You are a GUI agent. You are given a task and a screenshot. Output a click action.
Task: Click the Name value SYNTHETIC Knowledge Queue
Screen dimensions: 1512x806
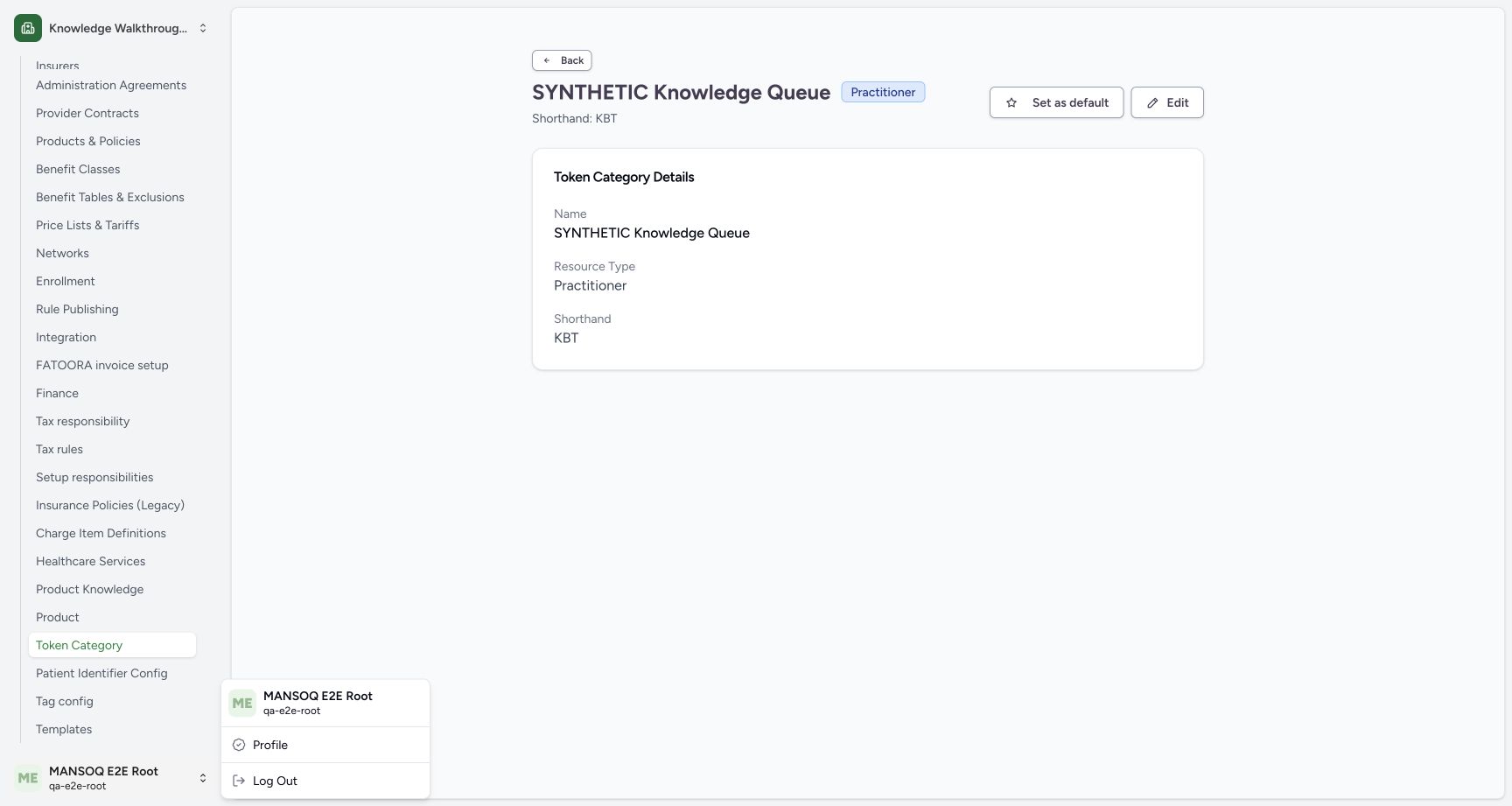652,233
